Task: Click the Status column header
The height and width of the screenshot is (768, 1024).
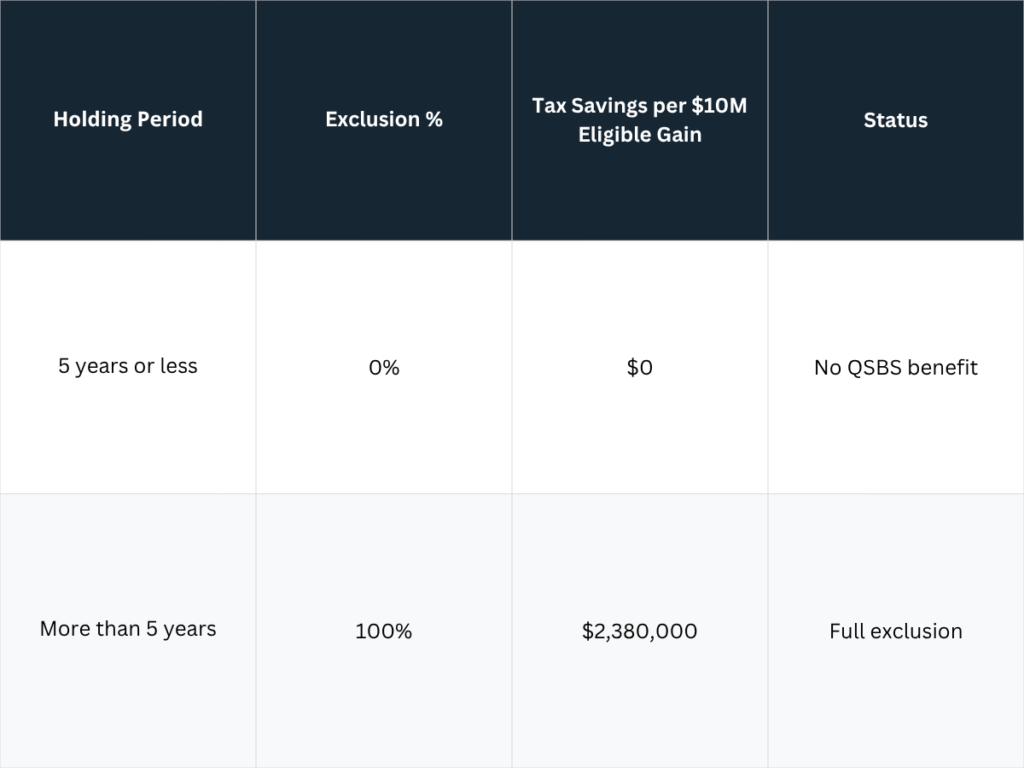Action: [896, 120]
